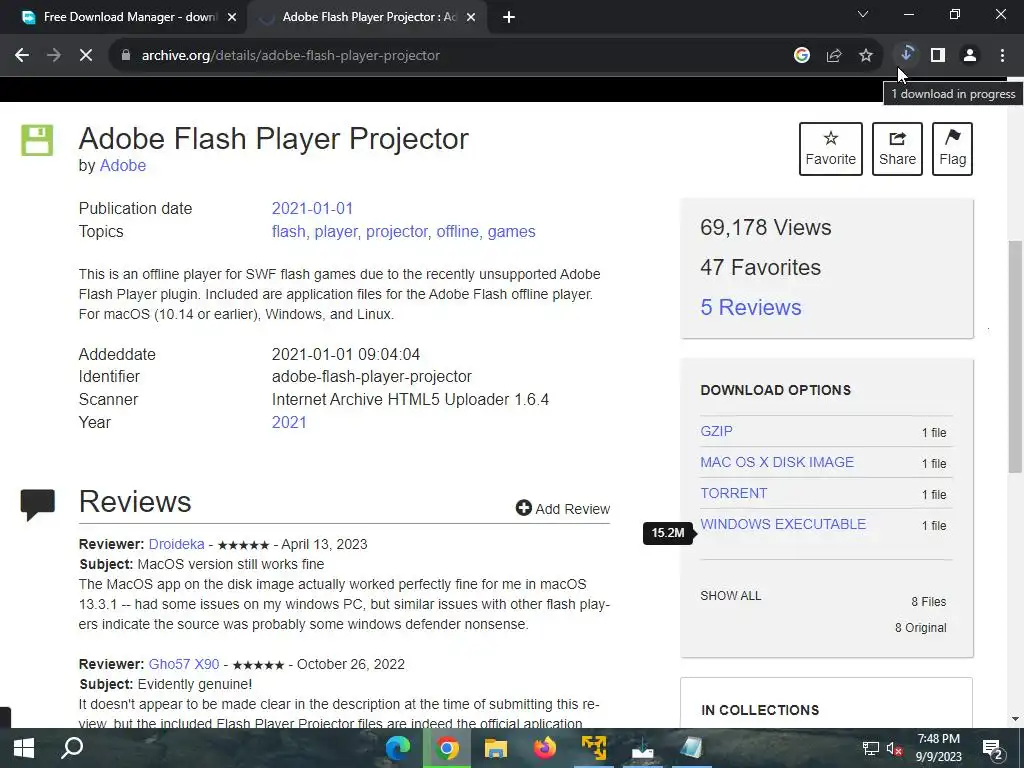
Task: Open the Windows Start menu
Action: (24, 748)
